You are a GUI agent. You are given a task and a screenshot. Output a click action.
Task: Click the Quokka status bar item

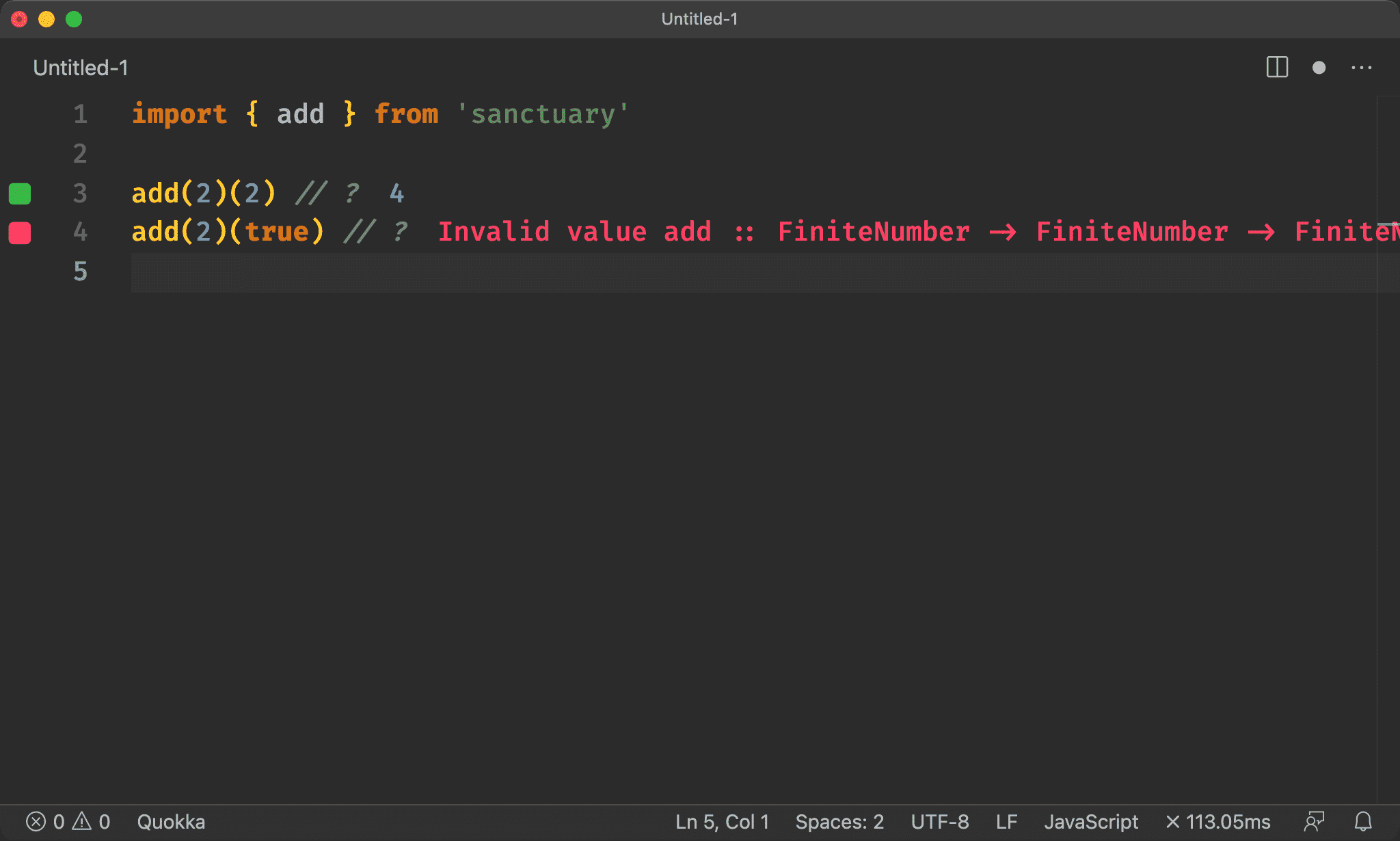pyautogui.click(x=171, y=821)
